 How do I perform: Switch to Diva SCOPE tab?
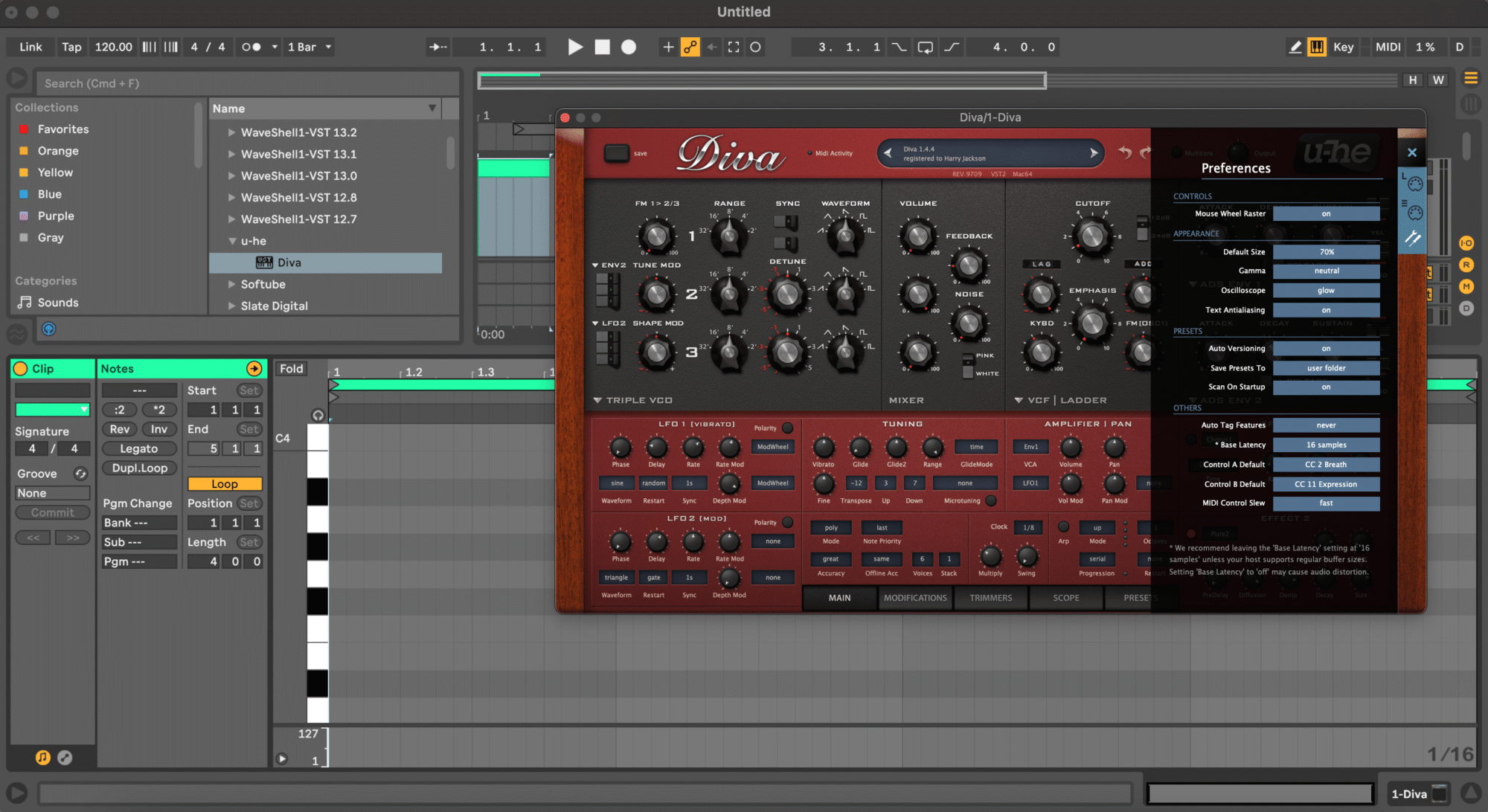pyautogui.click(x=1066, y=598)
